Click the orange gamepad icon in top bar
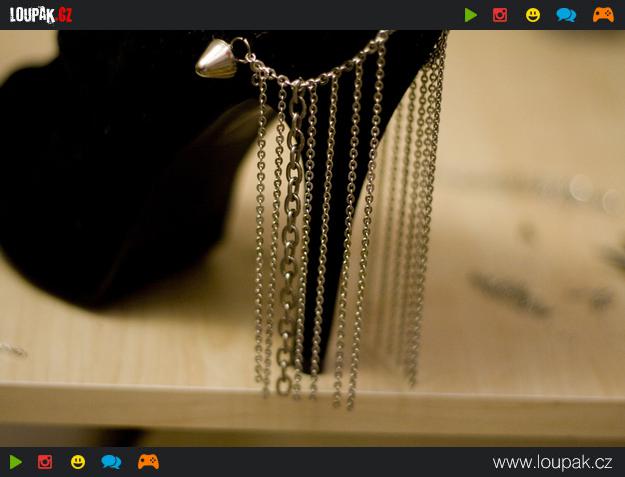 pos(603,15)
